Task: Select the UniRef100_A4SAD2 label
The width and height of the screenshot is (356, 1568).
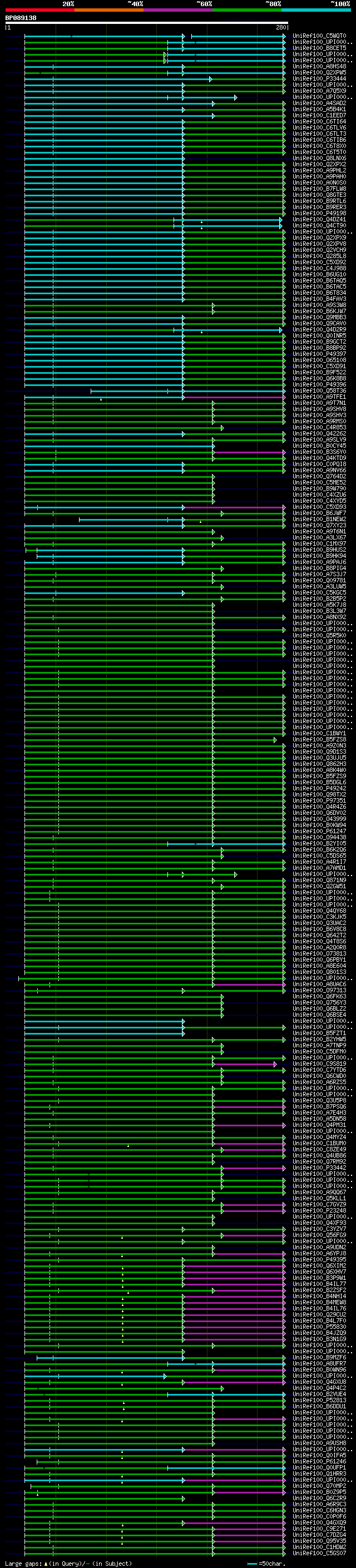Action: coord(319,103)
